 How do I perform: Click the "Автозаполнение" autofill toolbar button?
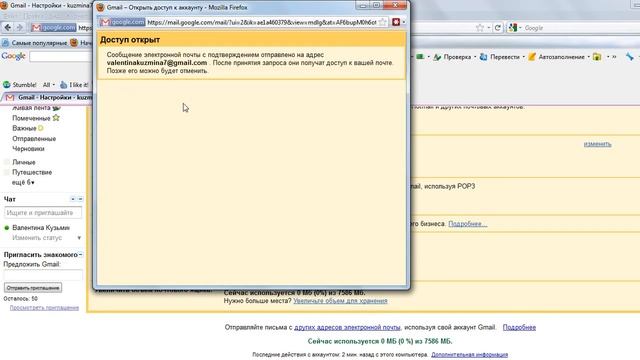click(556, 57)
